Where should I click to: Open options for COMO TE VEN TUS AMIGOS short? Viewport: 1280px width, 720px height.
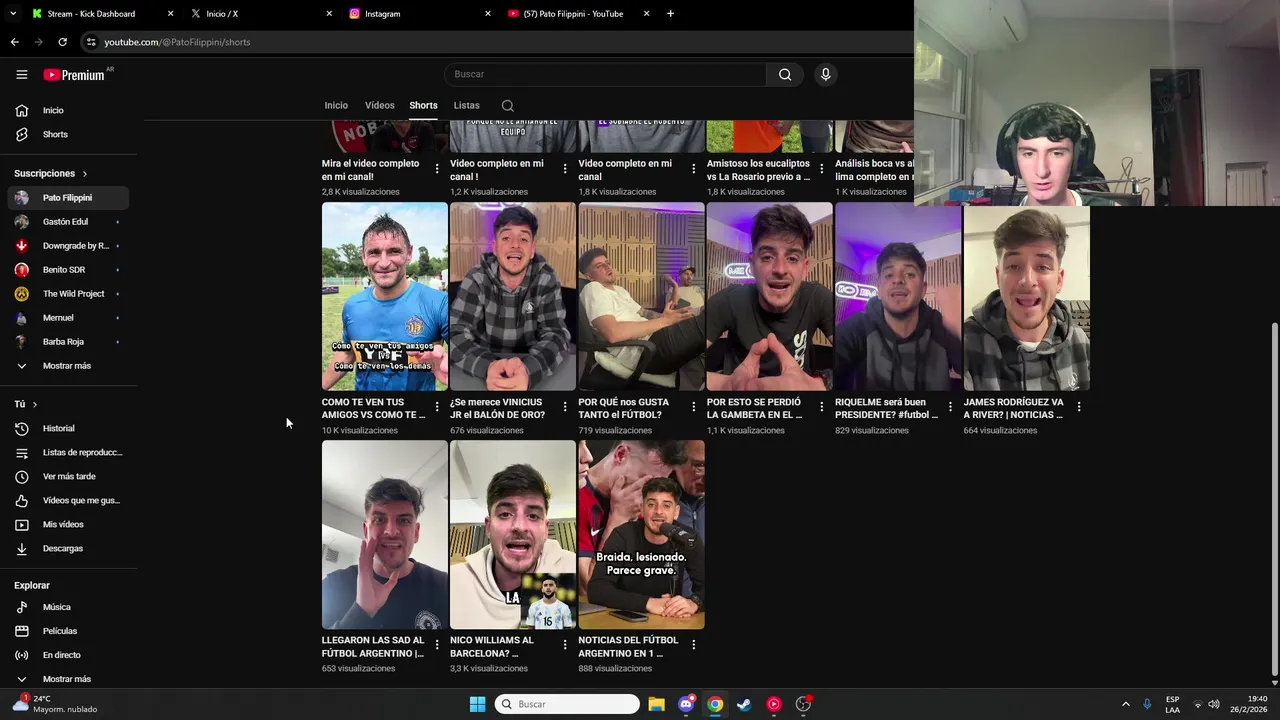437,407
